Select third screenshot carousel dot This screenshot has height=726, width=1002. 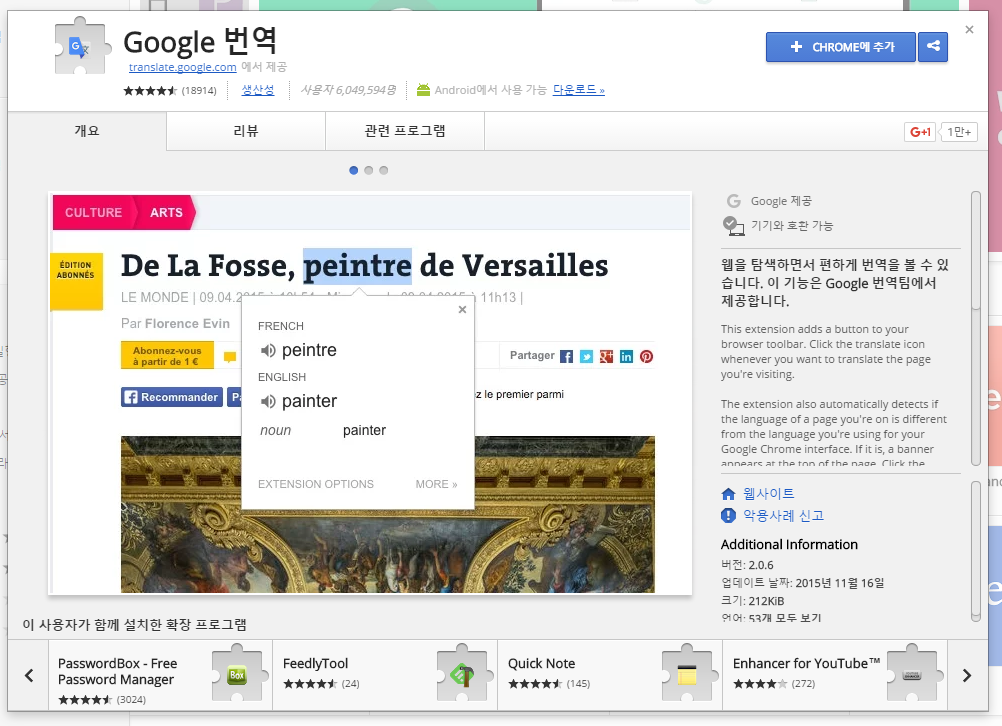[383, 170]
